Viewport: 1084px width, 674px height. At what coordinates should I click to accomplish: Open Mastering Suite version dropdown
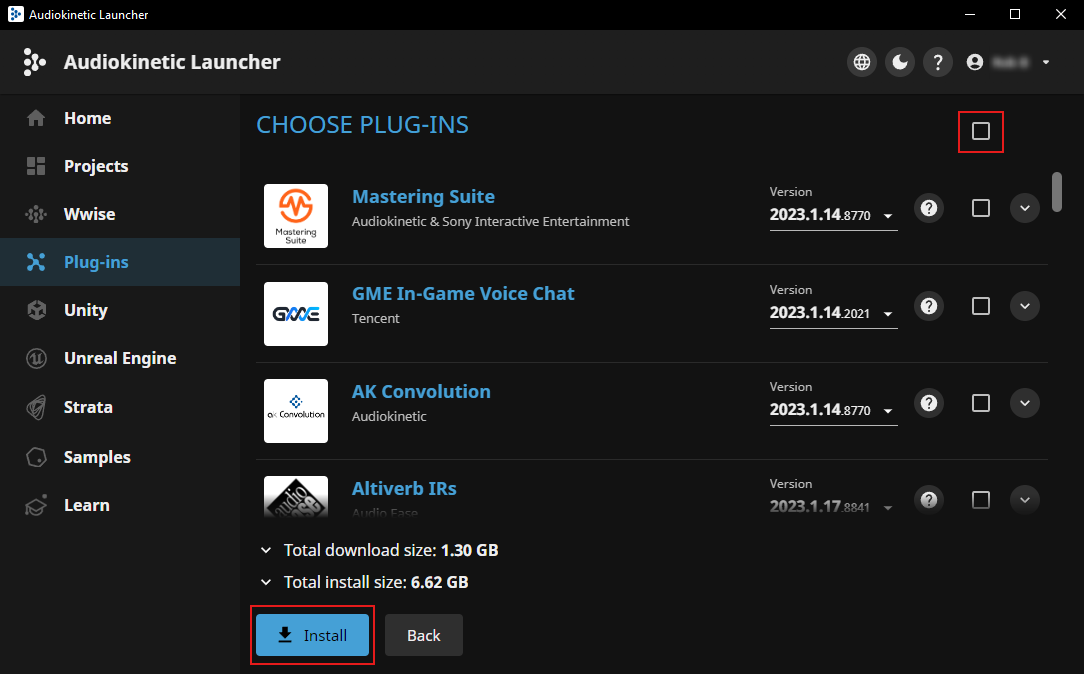point(833,215)
